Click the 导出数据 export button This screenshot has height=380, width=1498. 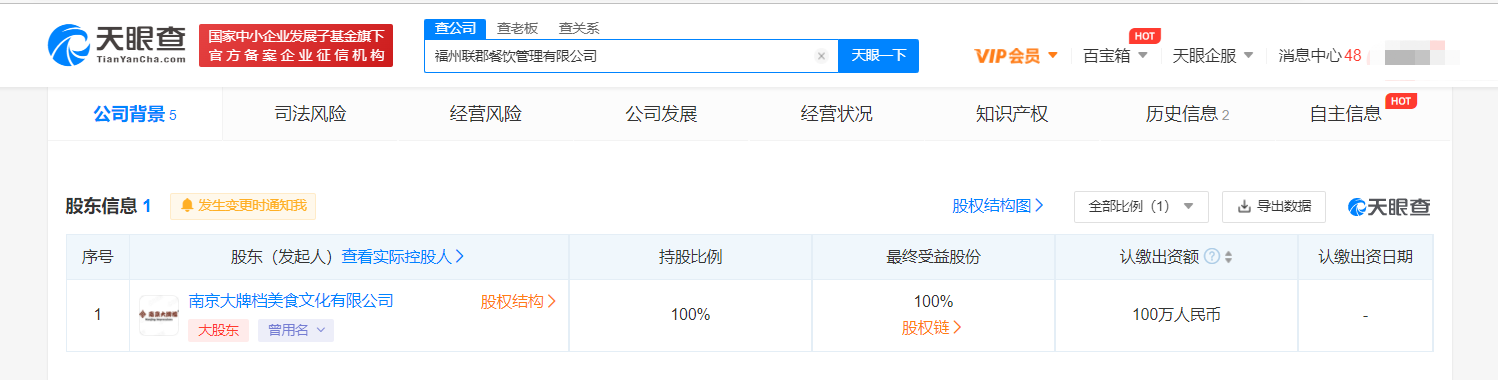(x=1274, y=206)
